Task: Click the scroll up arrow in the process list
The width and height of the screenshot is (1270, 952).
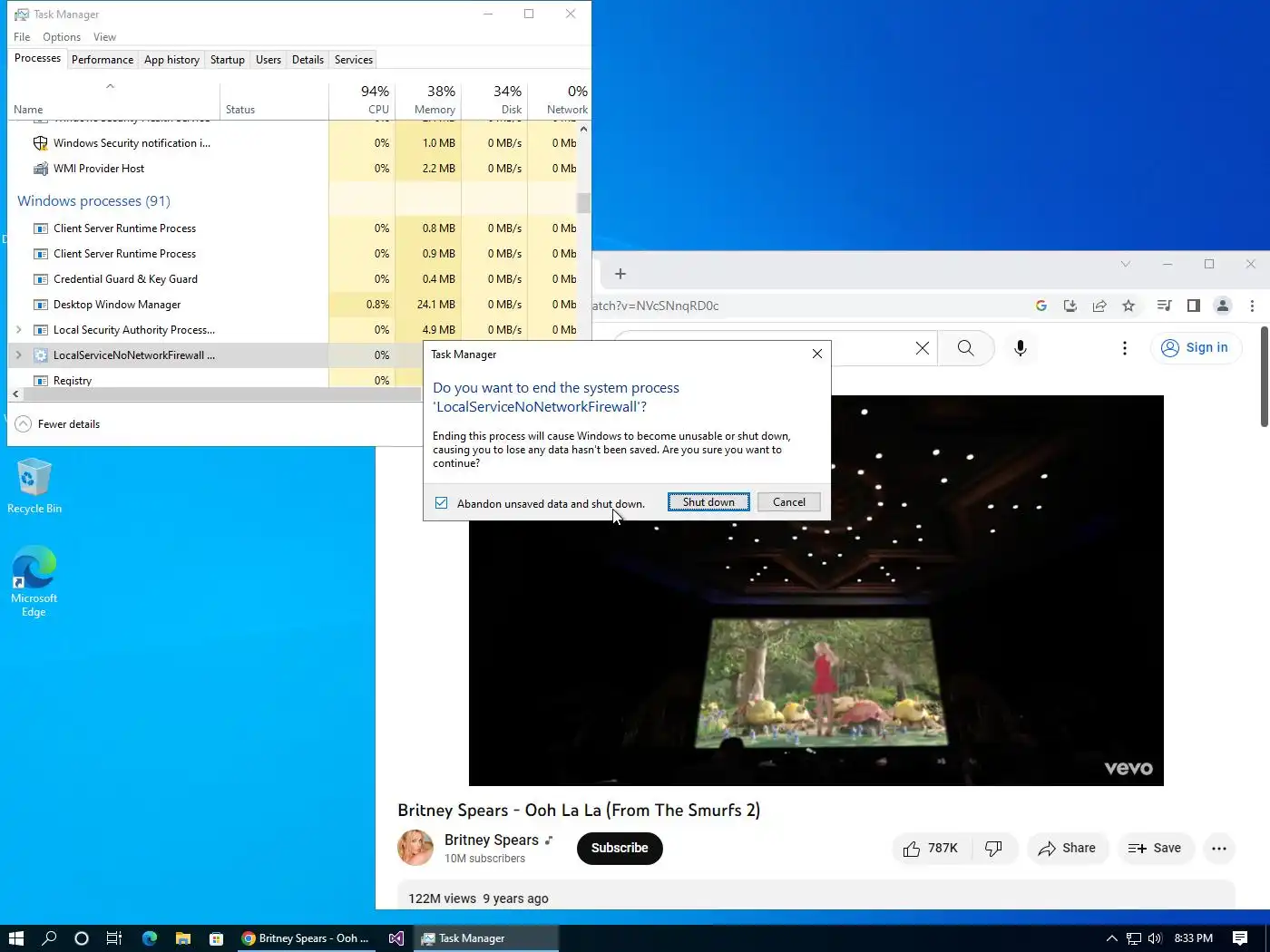Action: (x=583, y=129)
